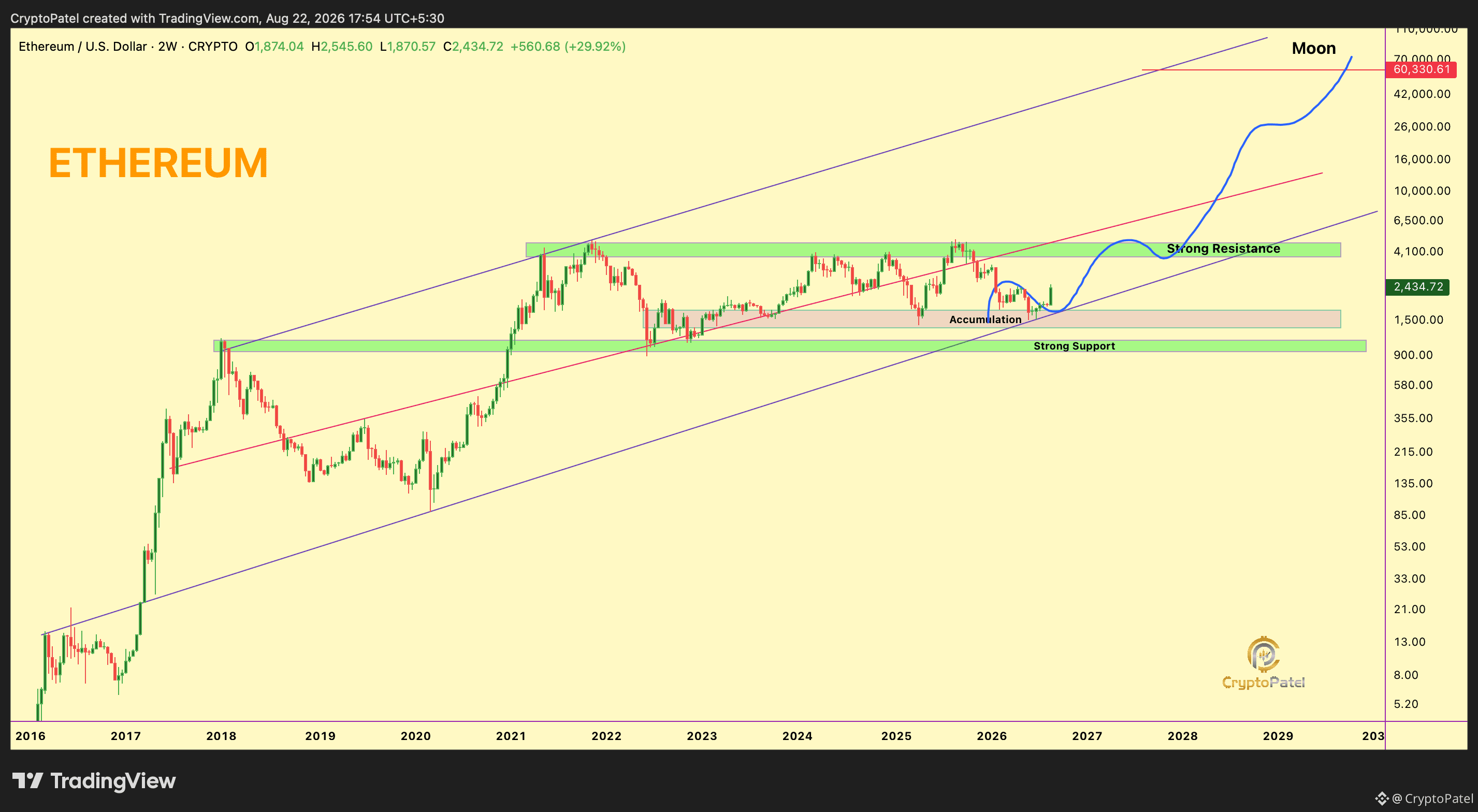
Task: Click the 2019 label on the time axis
Action: pos(320,736)
